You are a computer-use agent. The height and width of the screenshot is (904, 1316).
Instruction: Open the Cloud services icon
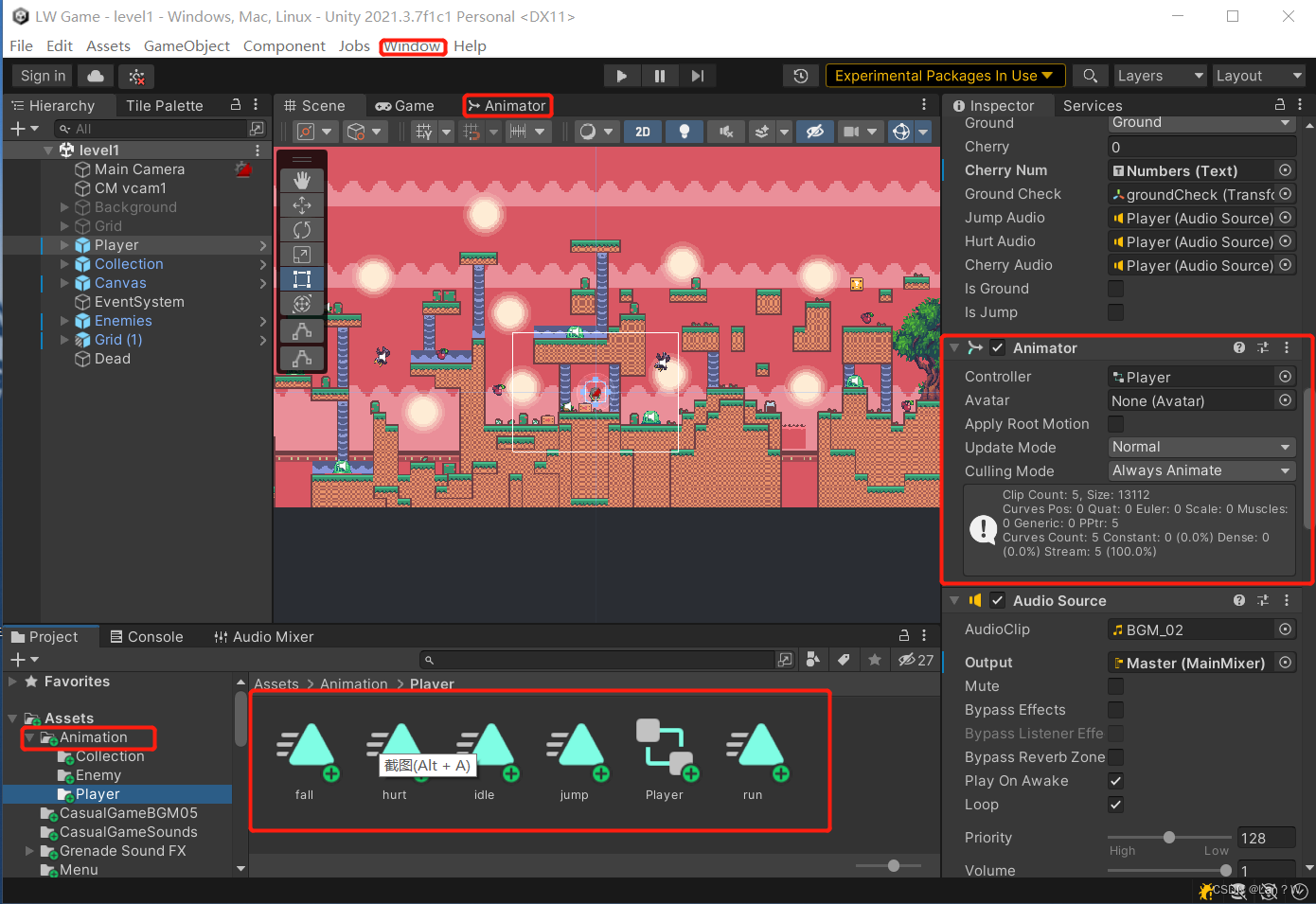[96, 76]
